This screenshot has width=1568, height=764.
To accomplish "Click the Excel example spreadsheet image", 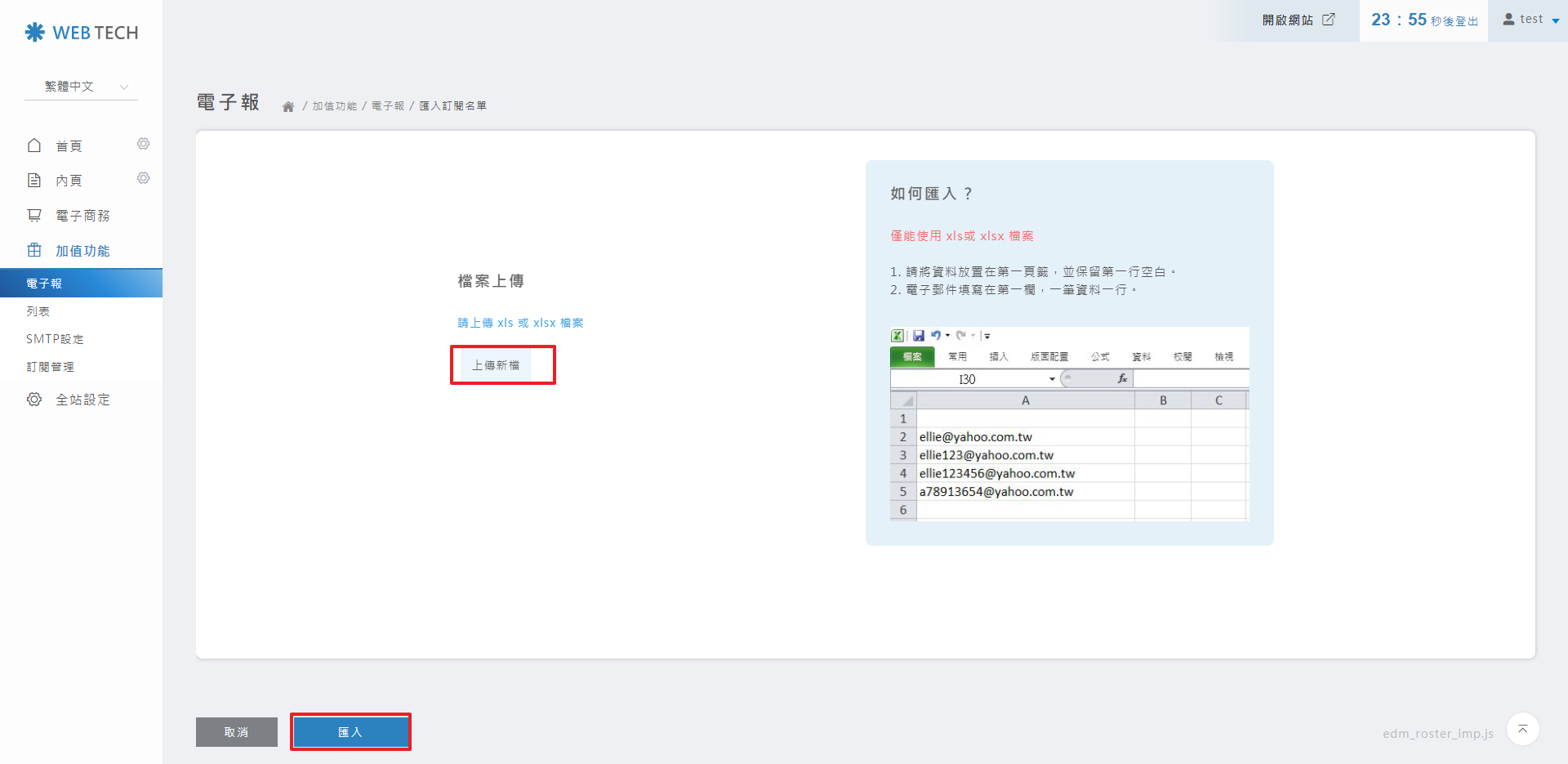I will tap(1069, 423).
